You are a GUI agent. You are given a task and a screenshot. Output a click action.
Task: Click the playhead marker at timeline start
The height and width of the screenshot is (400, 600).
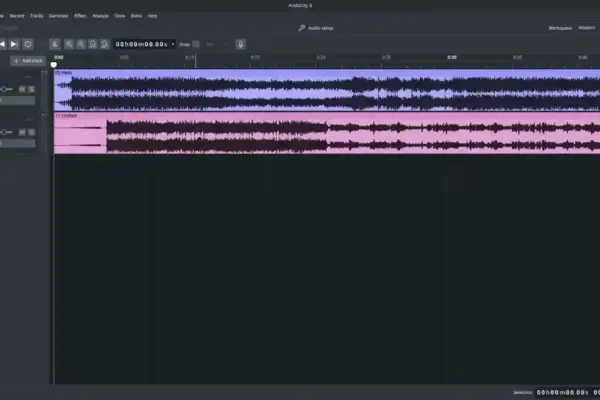pos(54,65)
